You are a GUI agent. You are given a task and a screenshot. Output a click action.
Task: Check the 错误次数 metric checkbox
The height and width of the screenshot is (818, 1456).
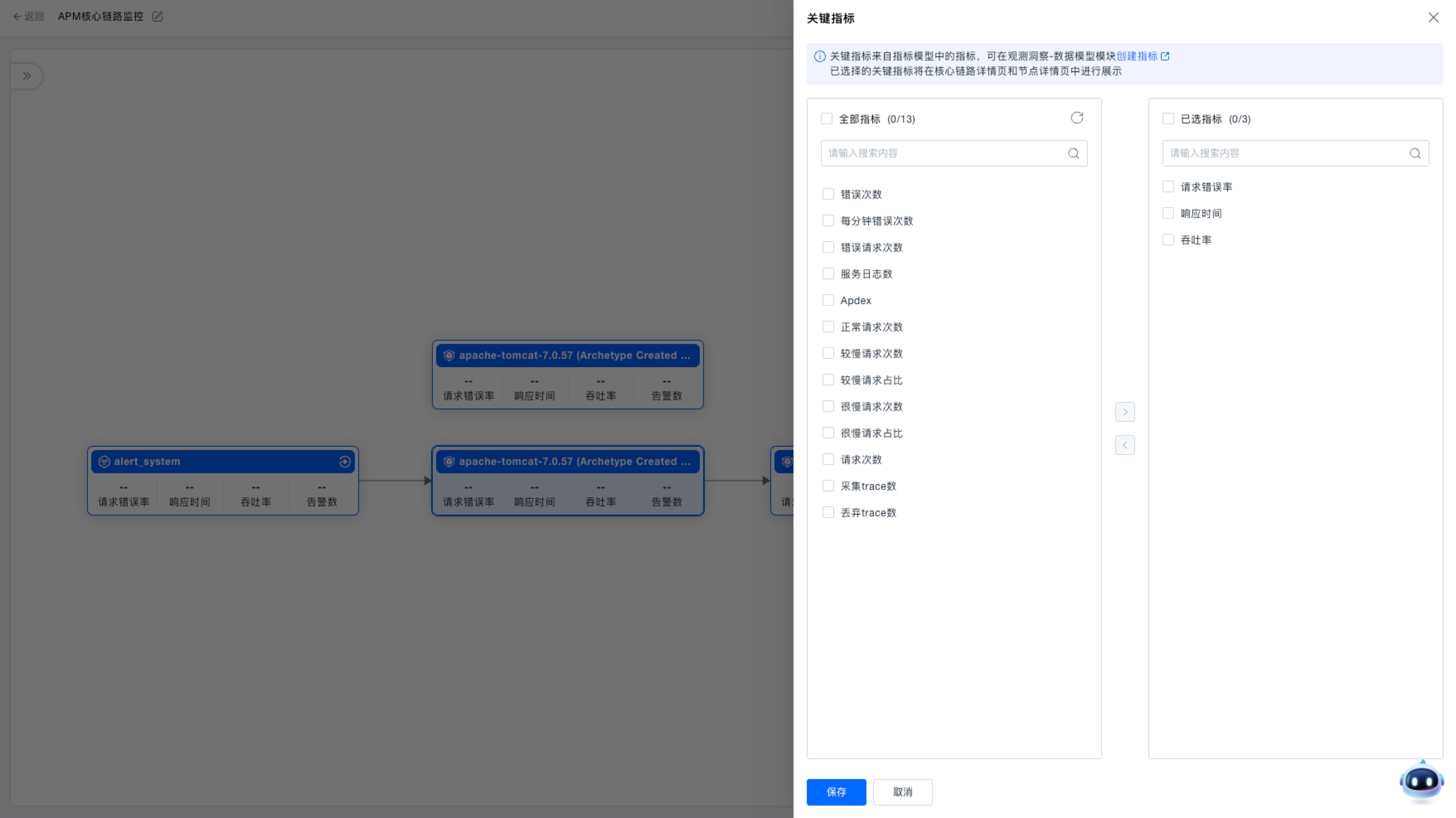pos(828,194)
